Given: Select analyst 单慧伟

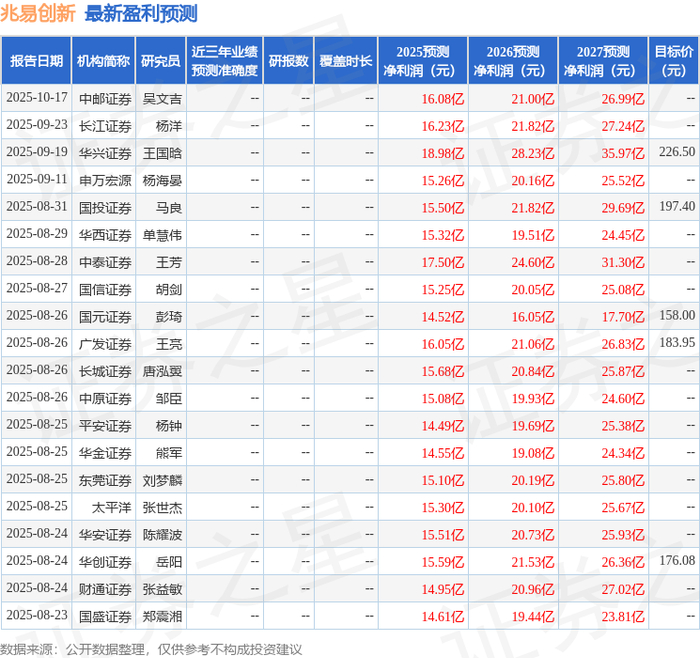Looking at the screenshot, I should click(x=162, y=235).
